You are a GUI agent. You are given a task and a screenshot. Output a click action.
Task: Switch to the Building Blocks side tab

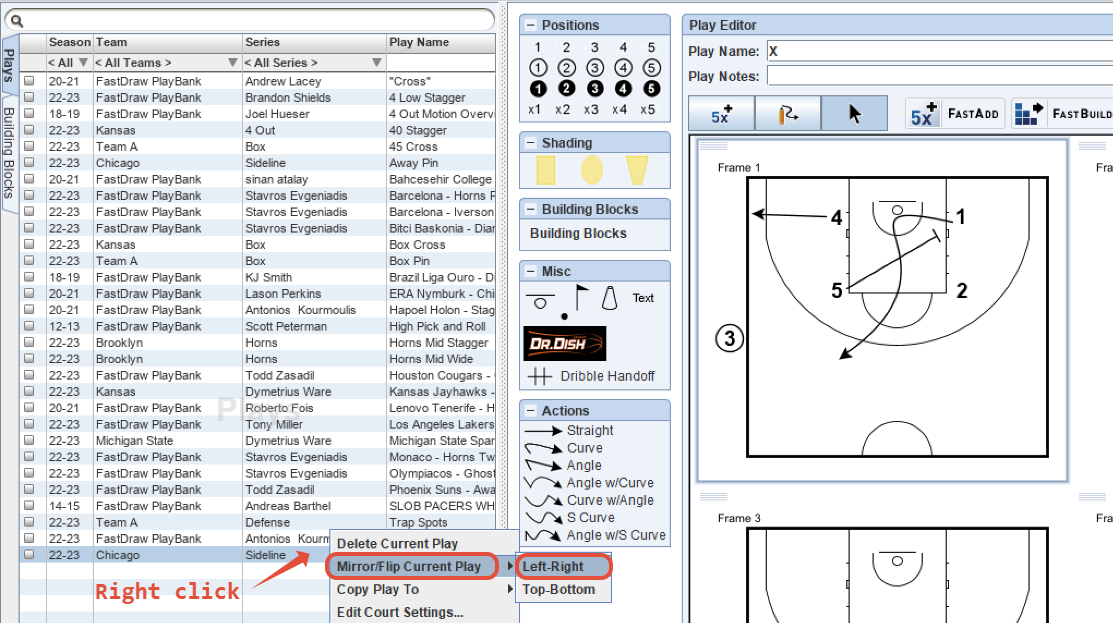click(x=9, y=153)
